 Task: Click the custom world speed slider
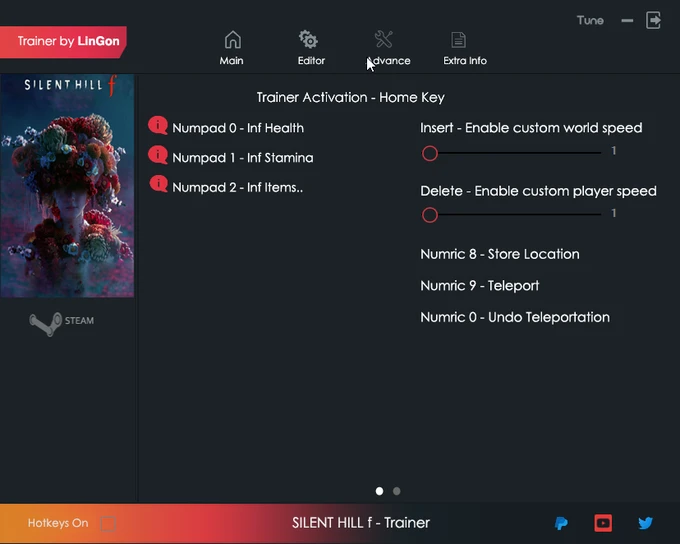click(515, 153)
